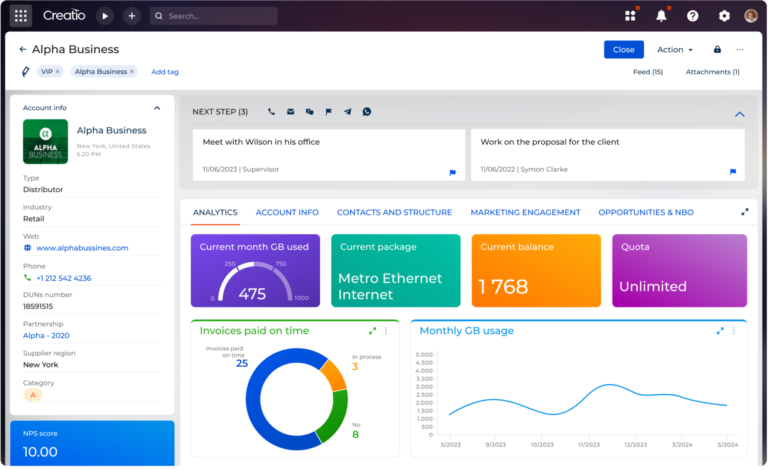Open the Opportunities & NBO tab
768x470 pixels.
coord(646,212)
